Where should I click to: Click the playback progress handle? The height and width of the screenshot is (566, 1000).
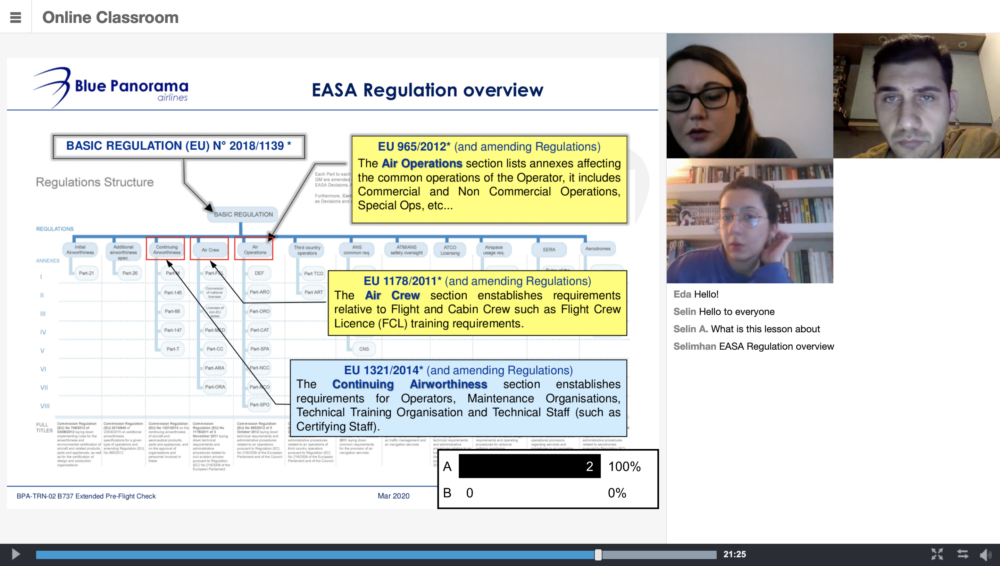pyautogui.click(x=598, y=555)
